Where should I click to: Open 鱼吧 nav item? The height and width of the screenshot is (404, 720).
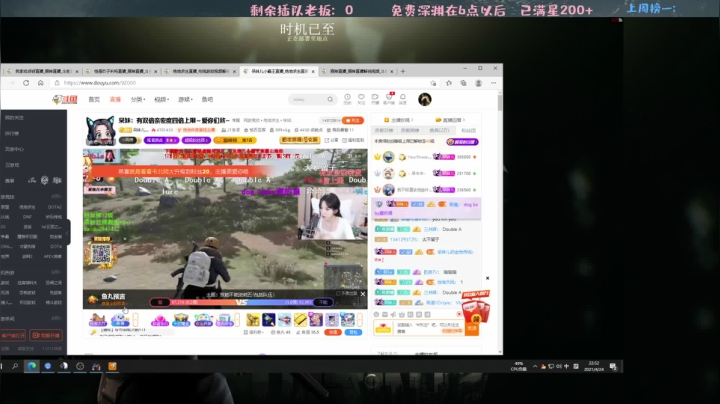click(207, 99)
